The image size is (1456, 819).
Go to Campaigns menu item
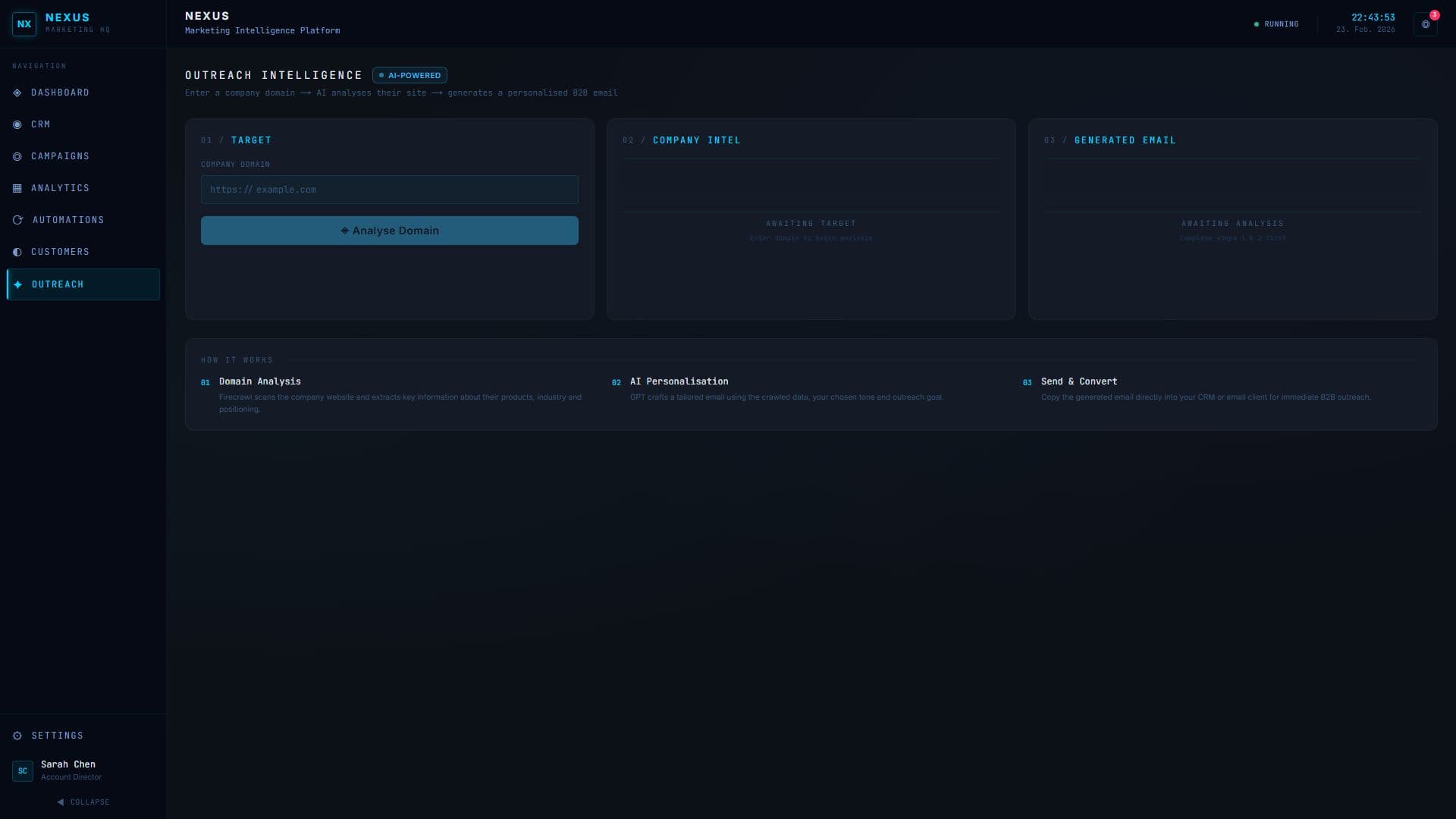(x=60, y=156)
